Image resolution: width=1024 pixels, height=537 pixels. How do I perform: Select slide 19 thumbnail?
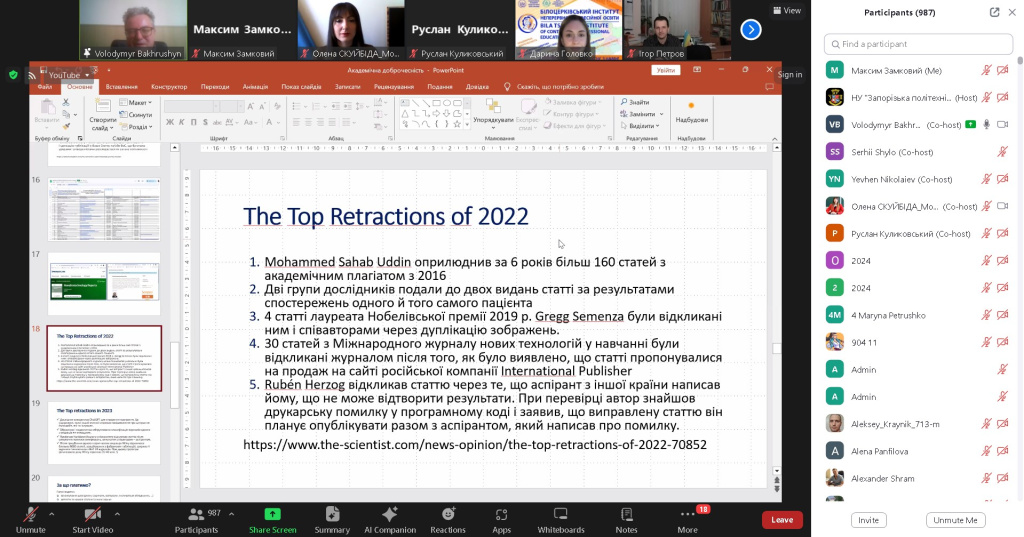(104, 432)
